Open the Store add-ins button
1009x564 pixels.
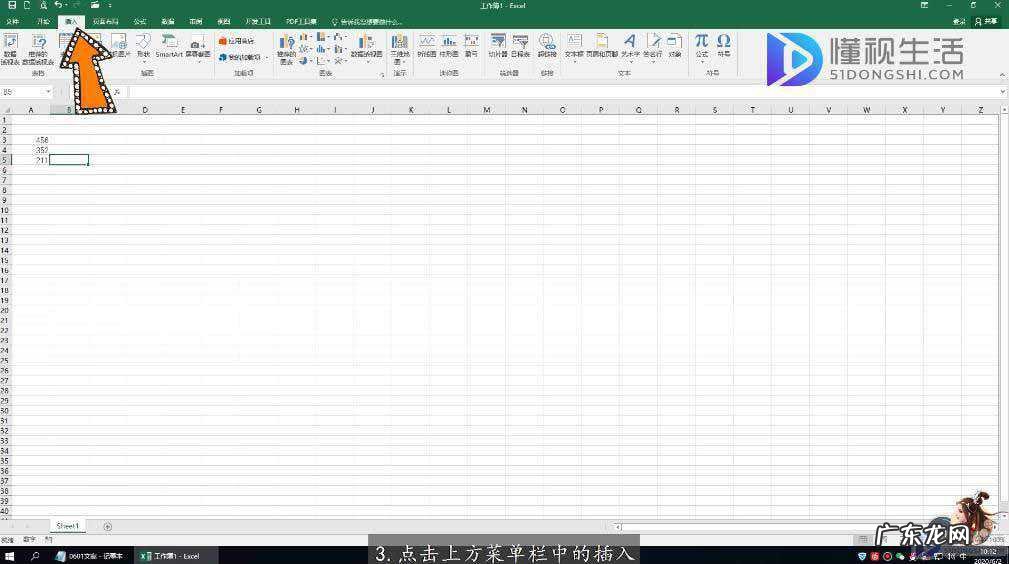[236, 41]
